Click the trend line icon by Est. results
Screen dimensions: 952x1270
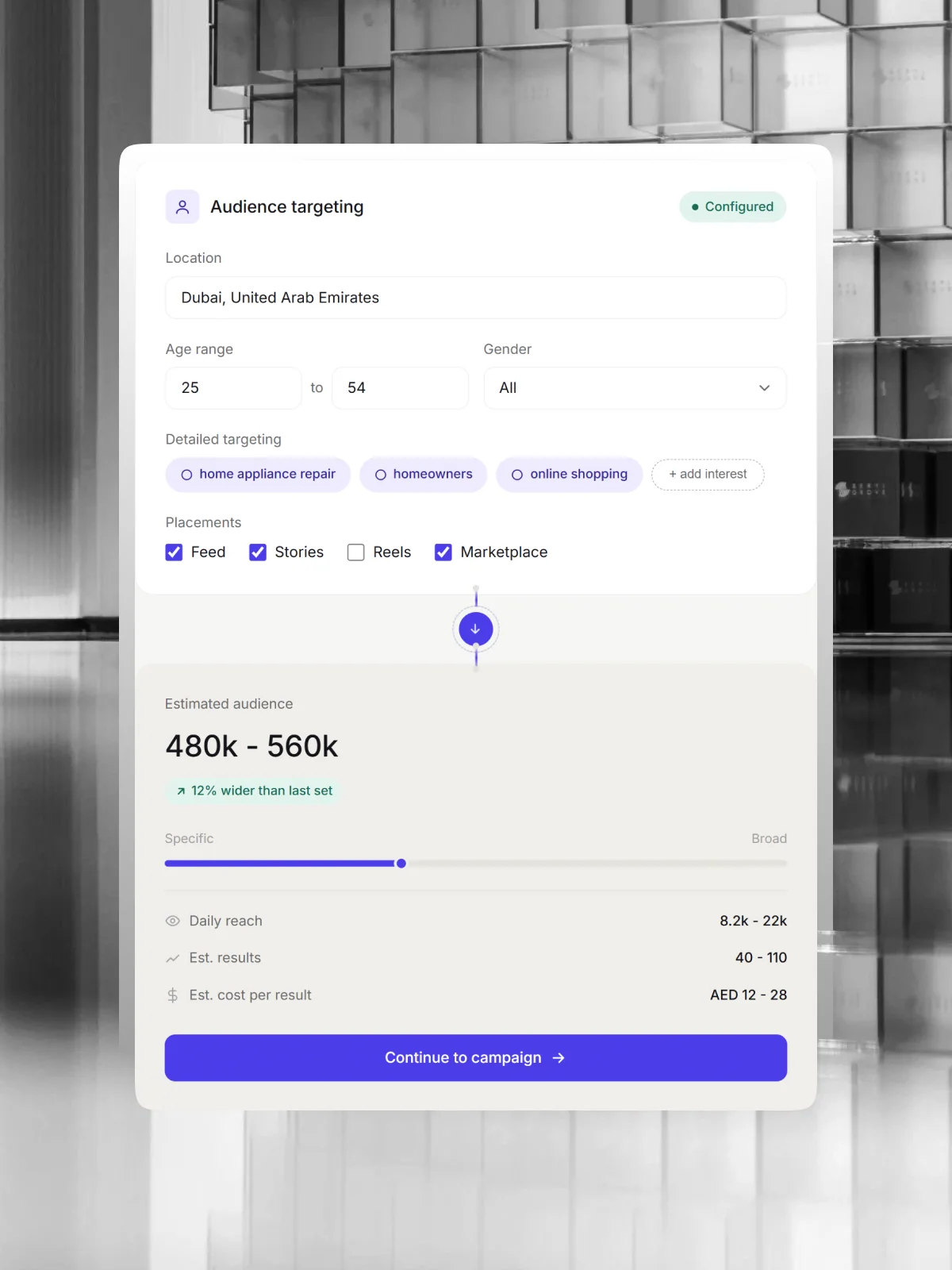point(172,958)
